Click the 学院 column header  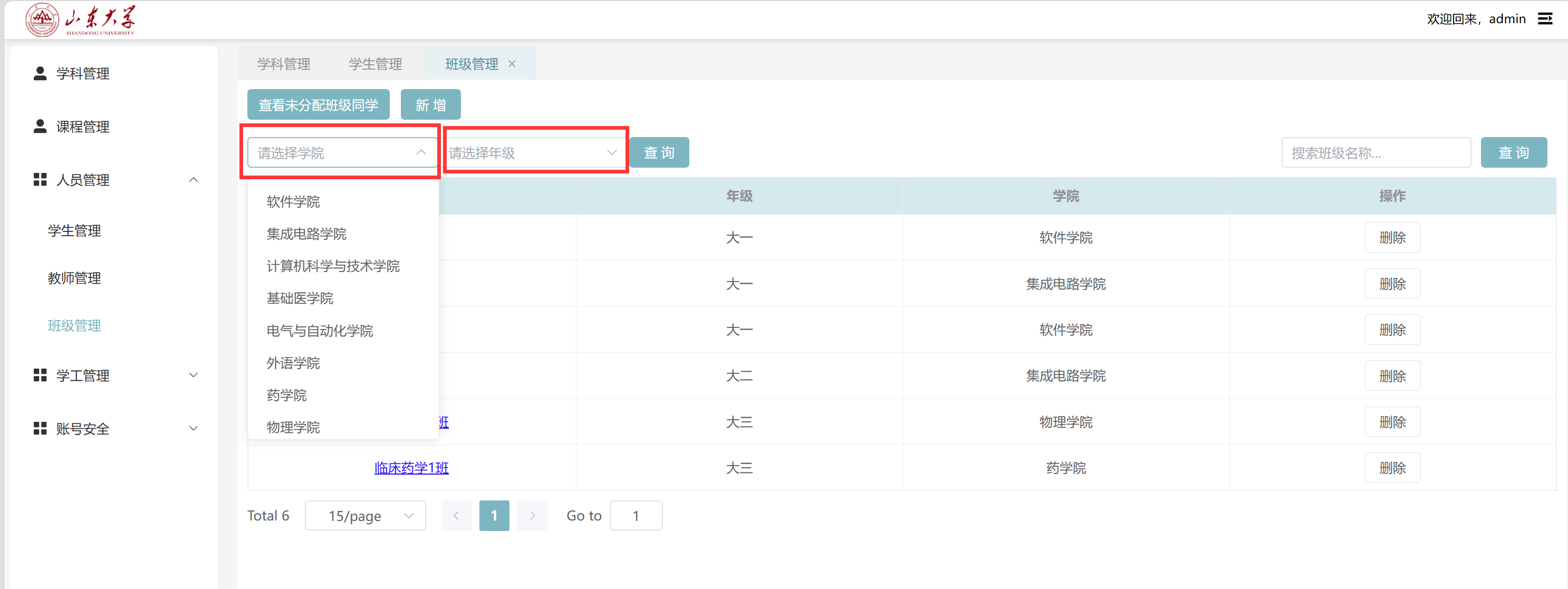pyautogui.click(x=1066, y=196)
